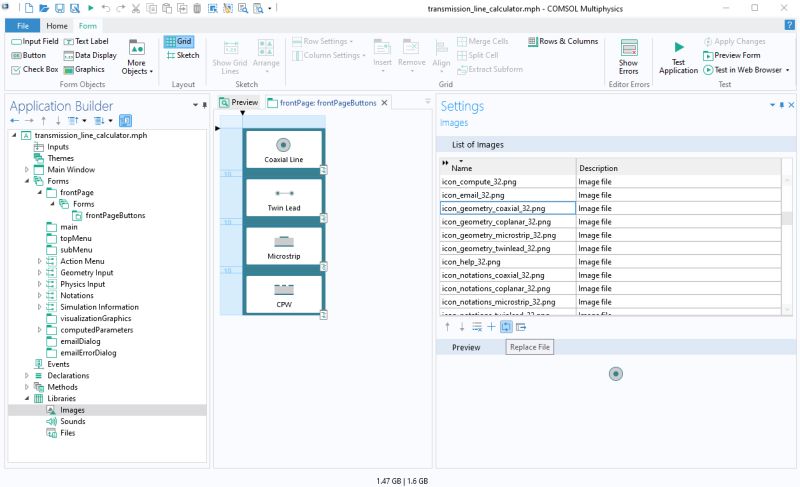
Task: Open file using the folder icon in quick access toolbar
Action: coord(44,8)
